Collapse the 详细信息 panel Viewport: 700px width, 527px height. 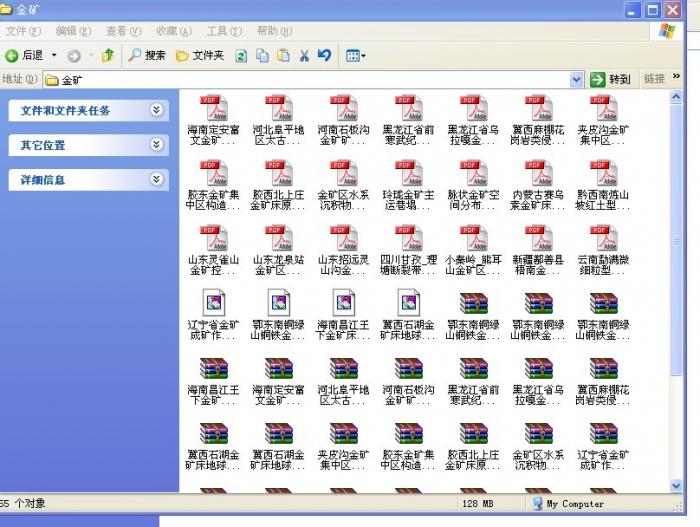[157, 180]
